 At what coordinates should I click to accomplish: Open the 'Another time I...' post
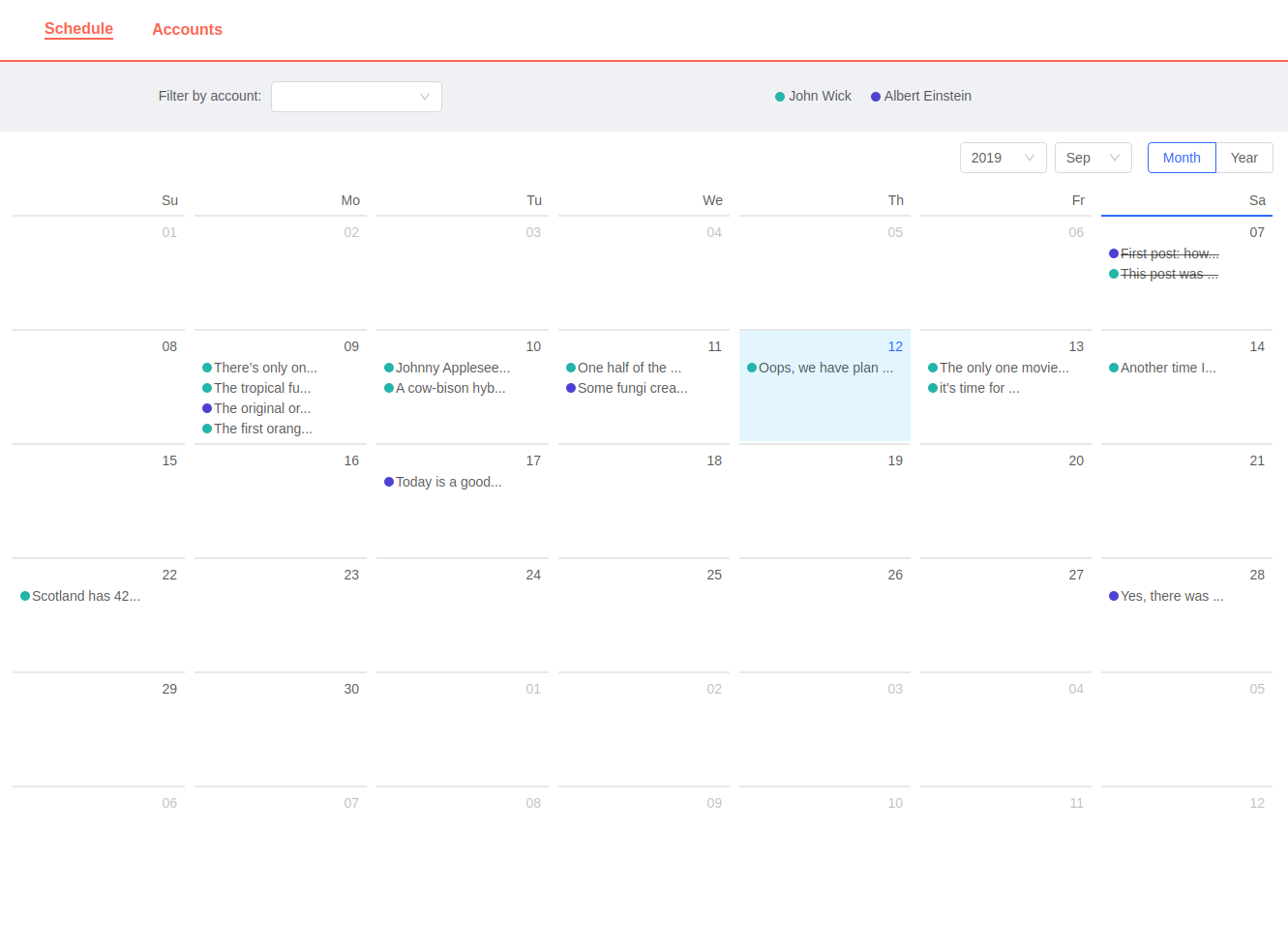tap(1162, 368)
